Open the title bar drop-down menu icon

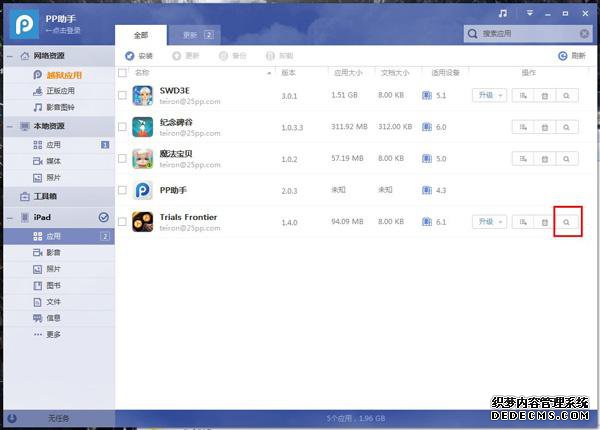coord(530,13)
